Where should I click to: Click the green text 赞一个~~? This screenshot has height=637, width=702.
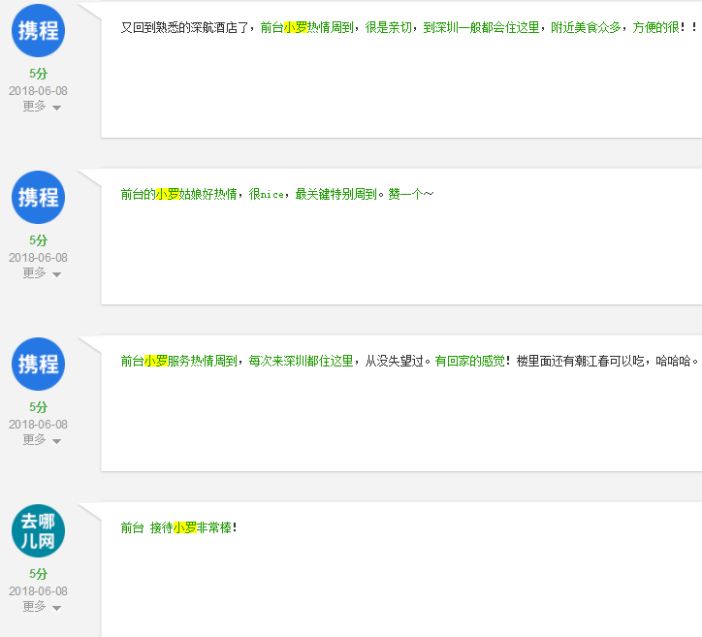click(410, 194)
